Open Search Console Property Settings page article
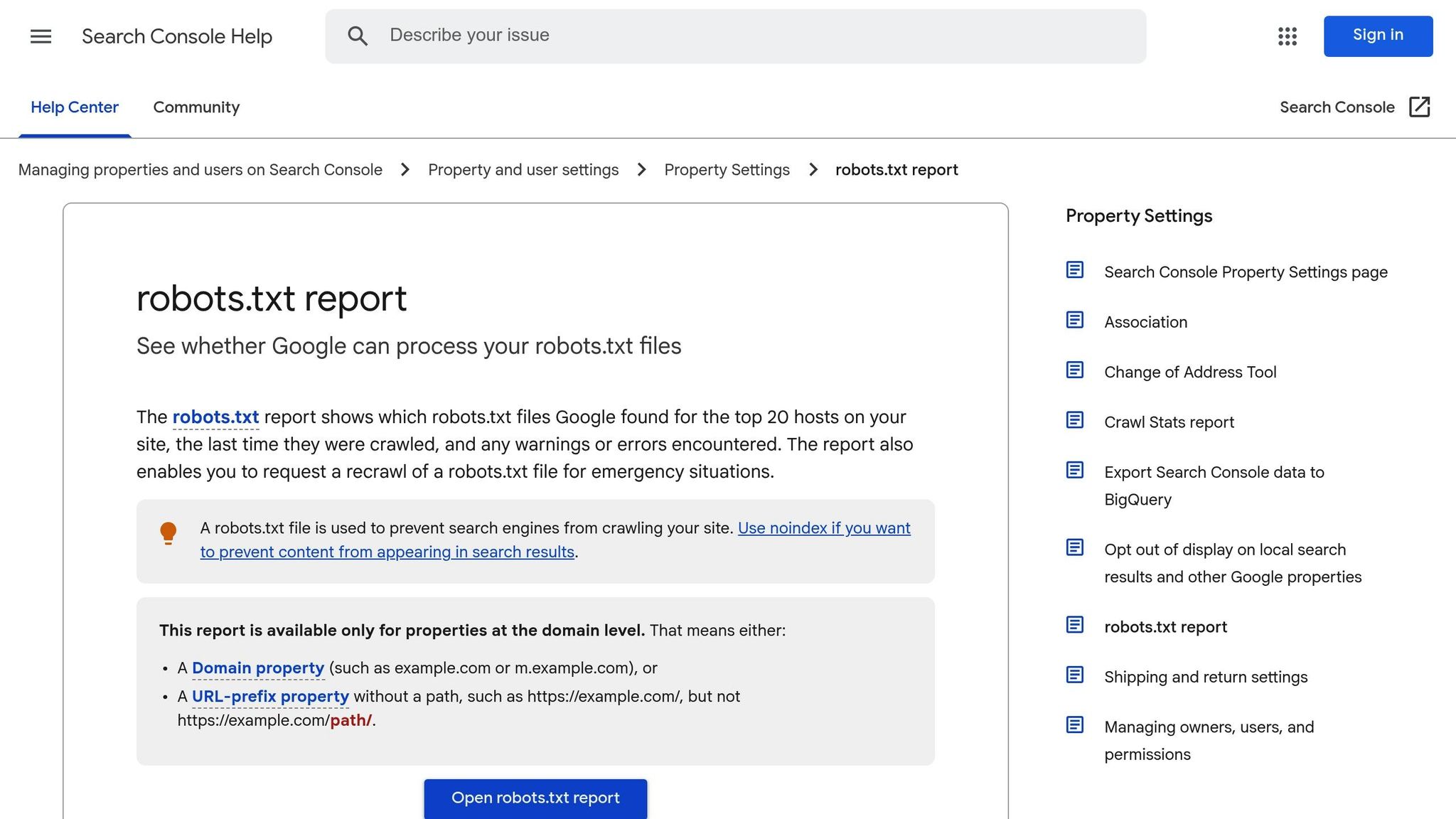The height and width of the screenshot is (819, 1456). (x=1246, y=272)
